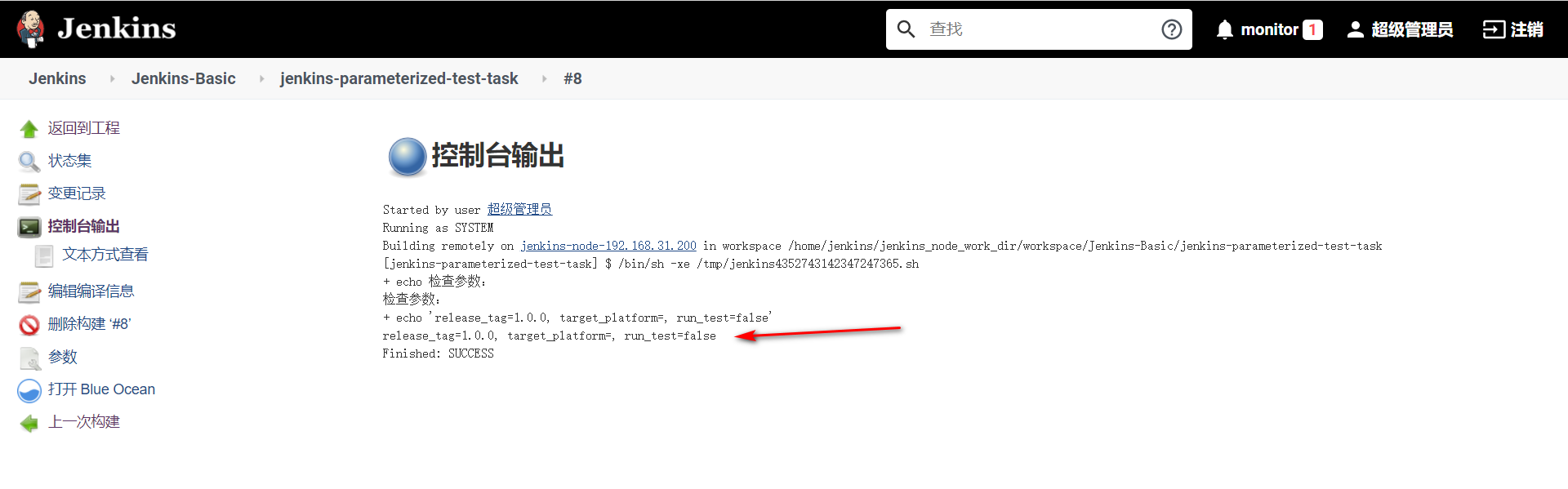Open Jenkins-Basic breadcrumb
This screenshot has width=1568, height=489.
(x=184, y=78)
